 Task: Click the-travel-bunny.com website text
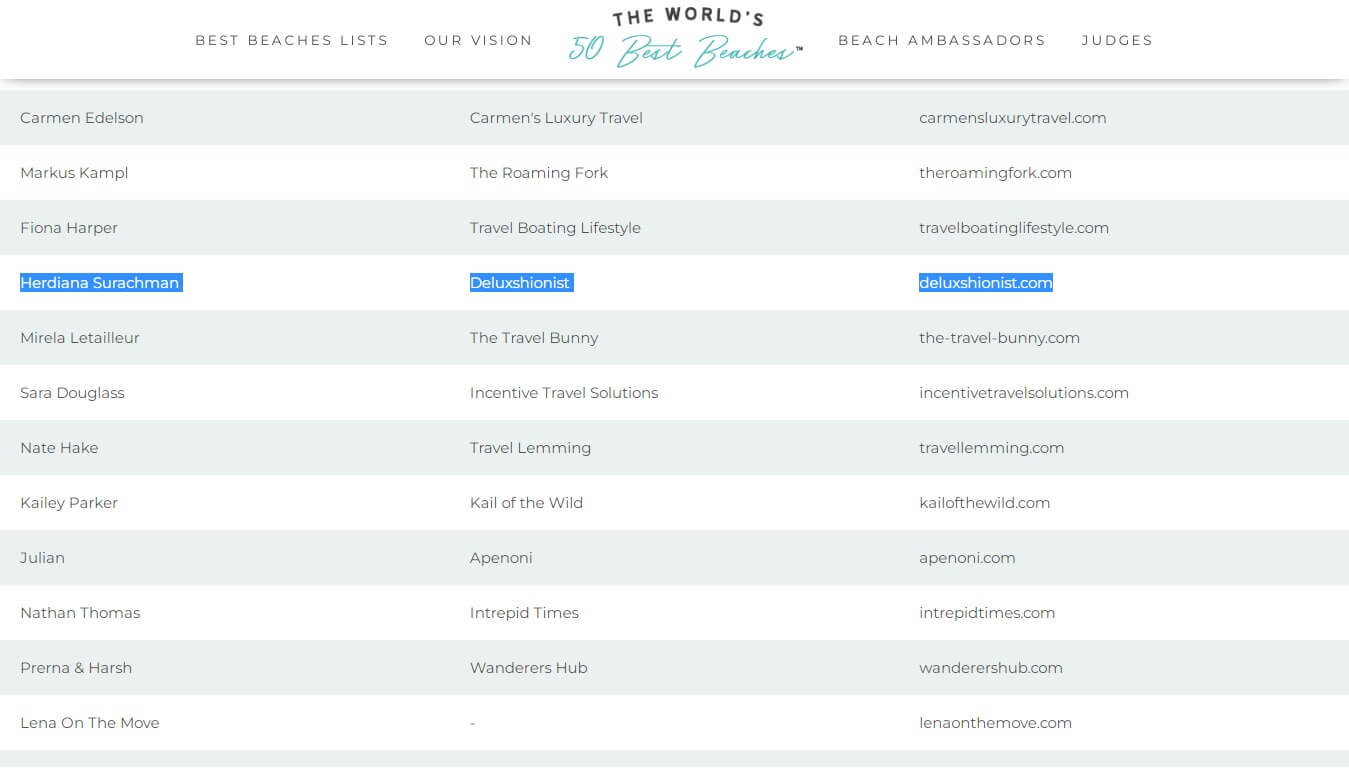click(x=999, y=338)
